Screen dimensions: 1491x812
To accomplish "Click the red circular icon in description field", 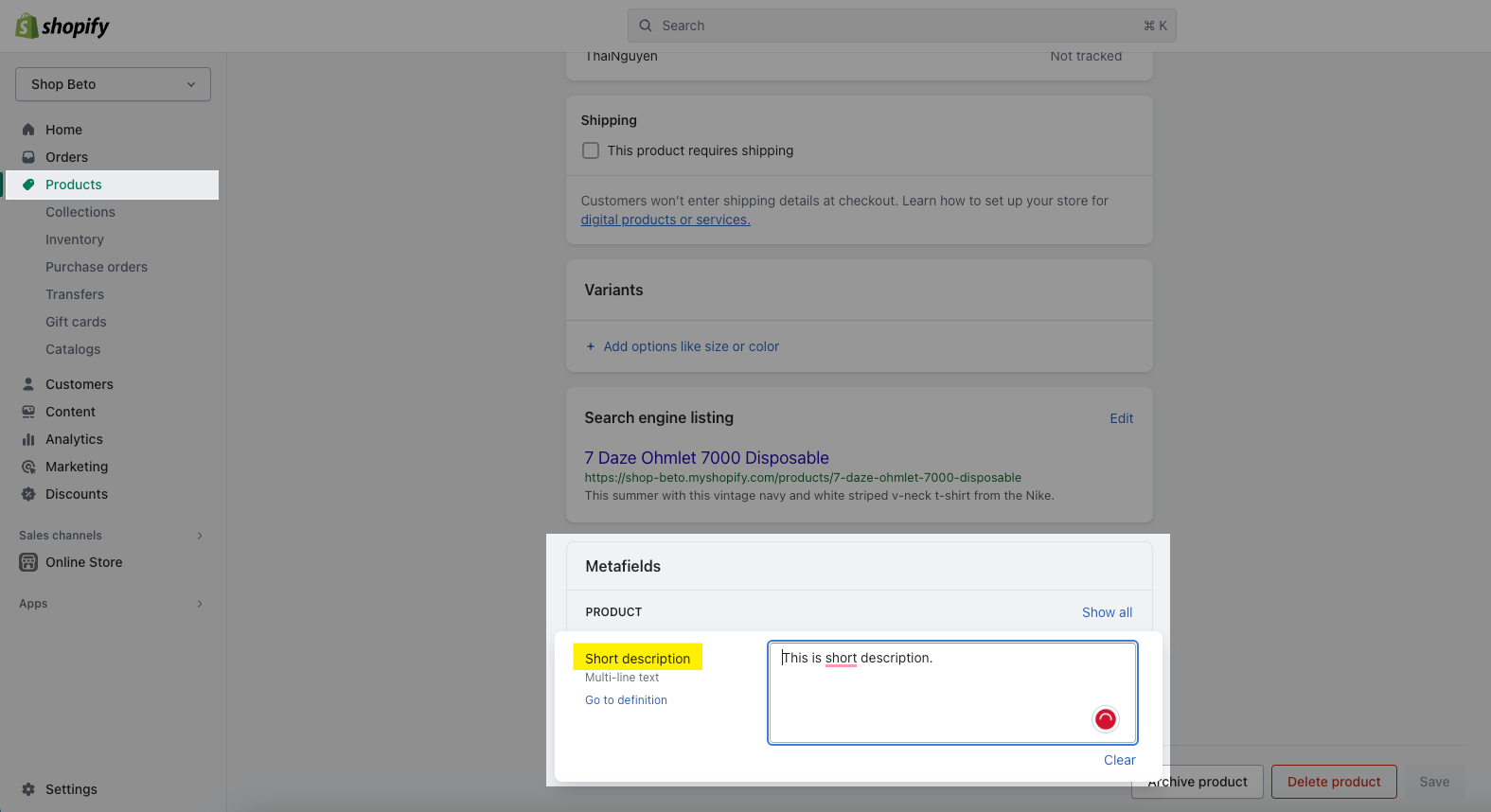I will point(1106,719).
